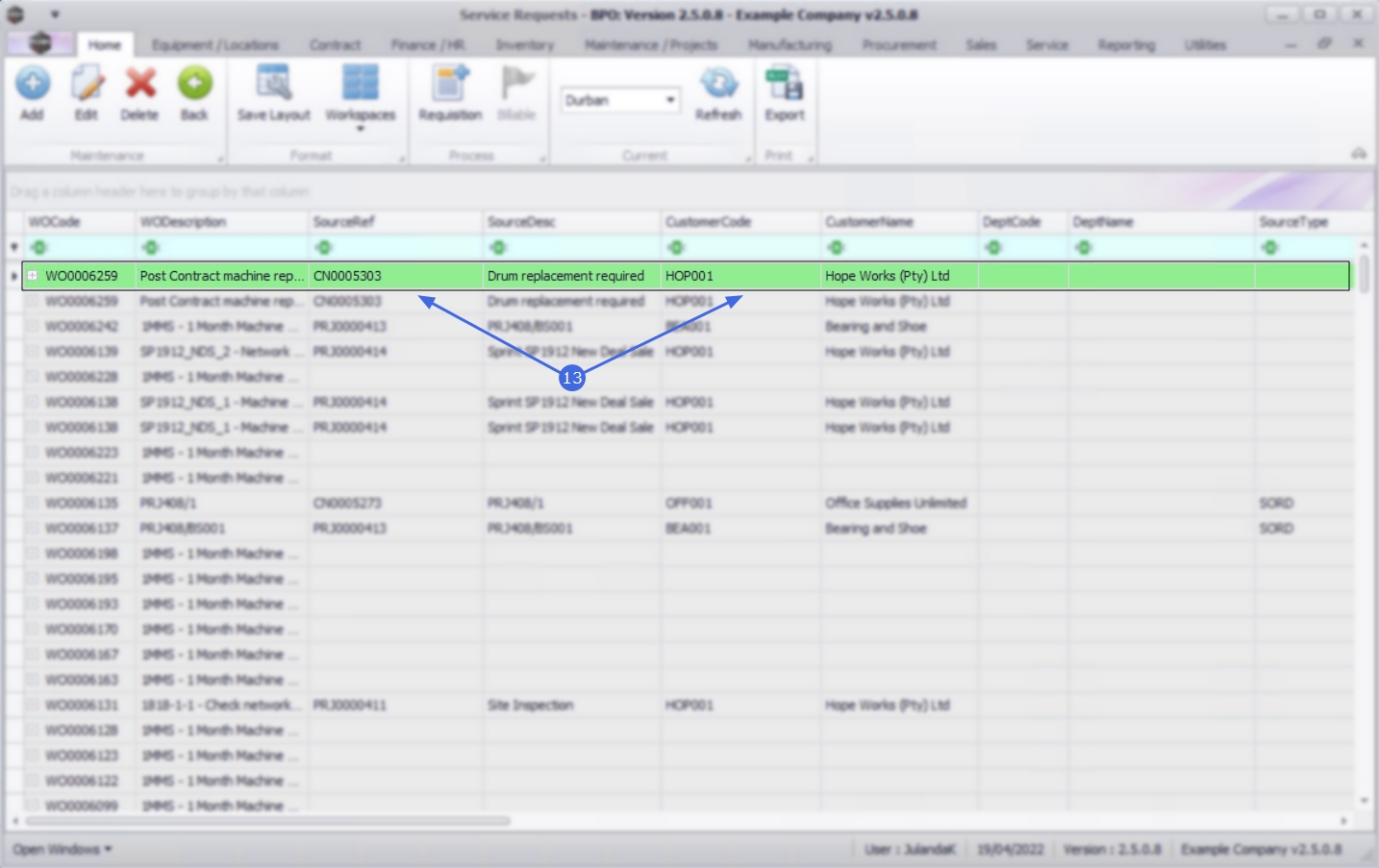Image resolution: width=1379 pixels, height=868 pixels.
Task: Expand the WO0006242 row
Action: [32, 327]
